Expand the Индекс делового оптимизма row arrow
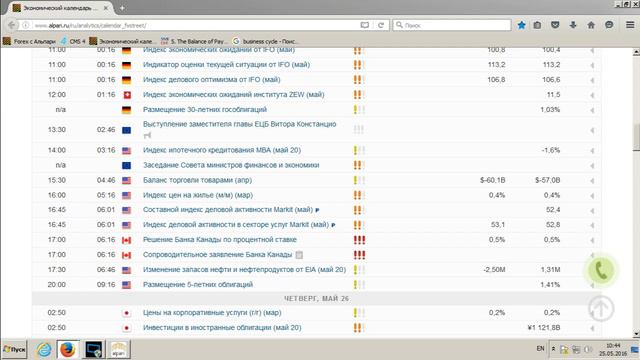 coord(591,80)
